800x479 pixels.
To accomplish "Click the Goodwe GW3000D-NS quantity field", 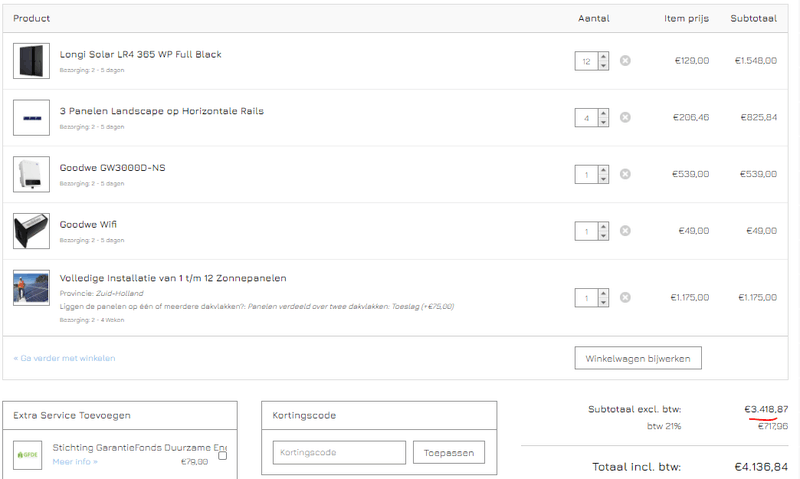I will (585, 174).
